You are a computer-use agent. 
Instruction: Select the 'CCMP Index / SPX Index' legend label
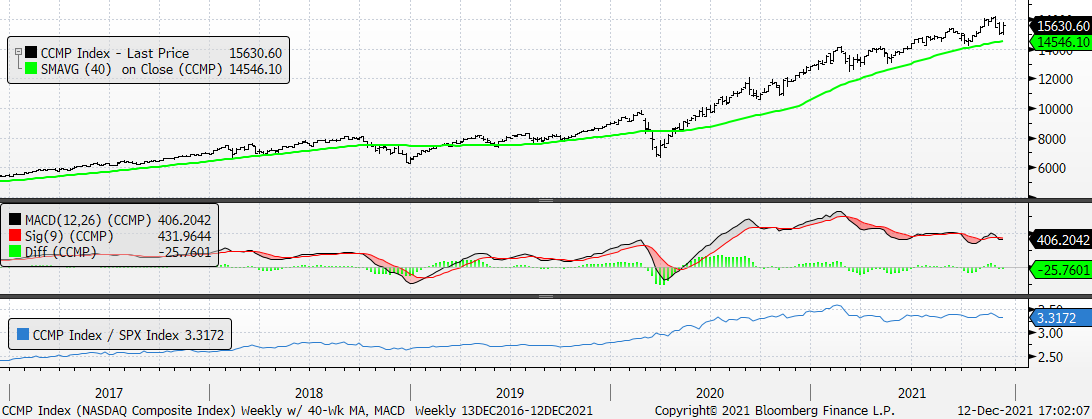[x=107, y=333]
